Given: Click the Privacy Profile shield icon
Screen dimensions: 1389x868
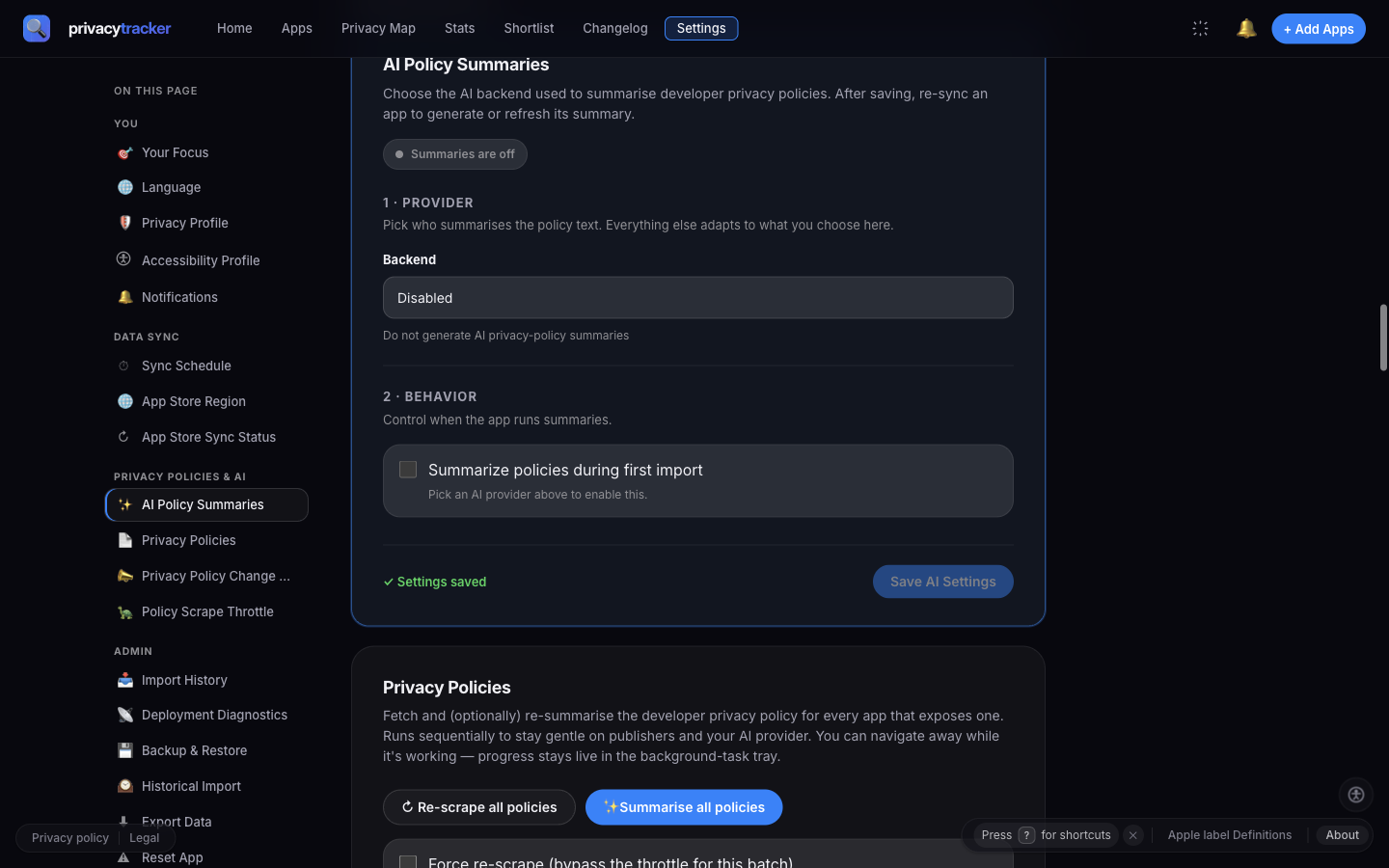Looking at the screenshot, I should (124, 223).
